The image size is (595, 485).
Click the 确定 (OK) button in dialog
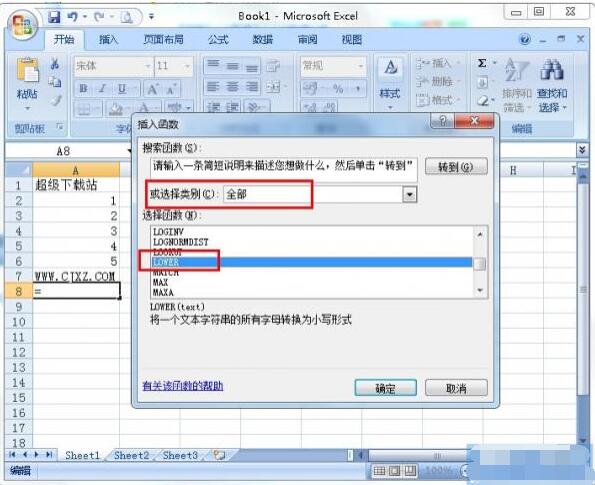click(386, 387)
